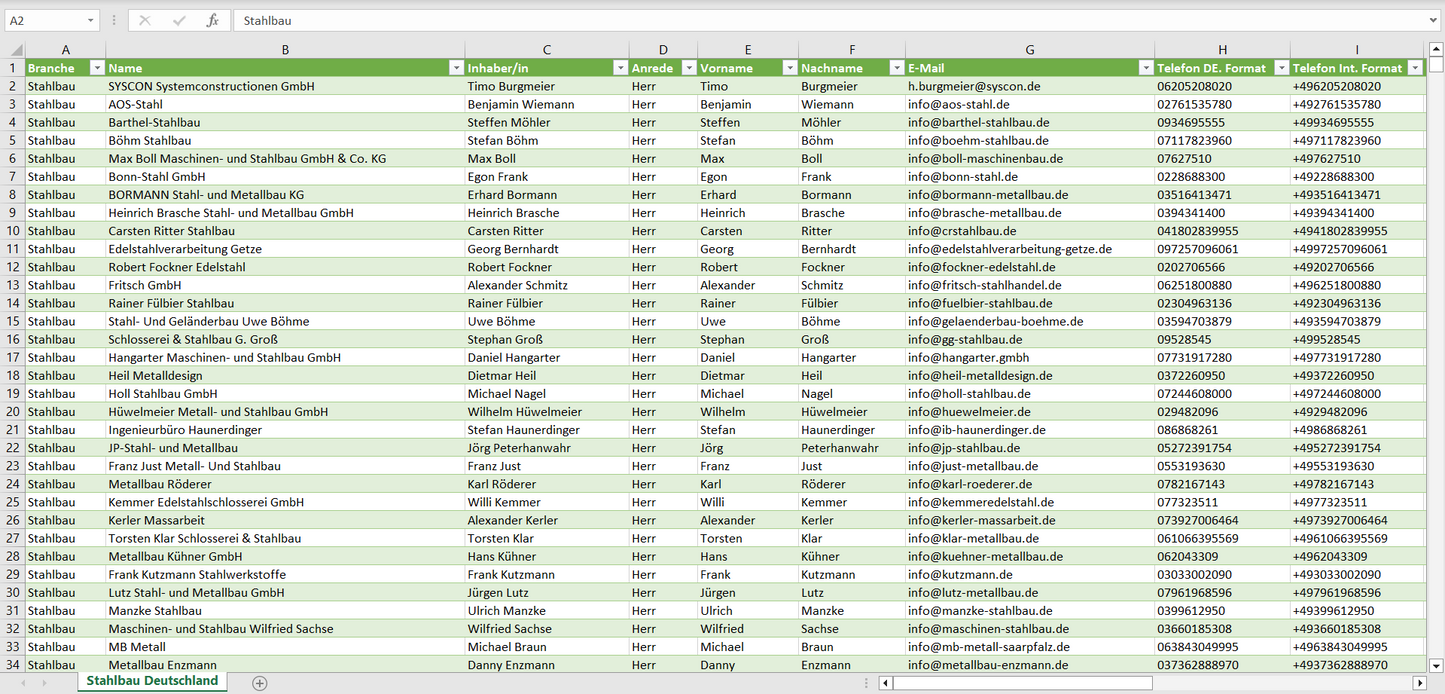Select row 10 by its row header
The height and width of the screenshot is (694, 1445).
12,231
